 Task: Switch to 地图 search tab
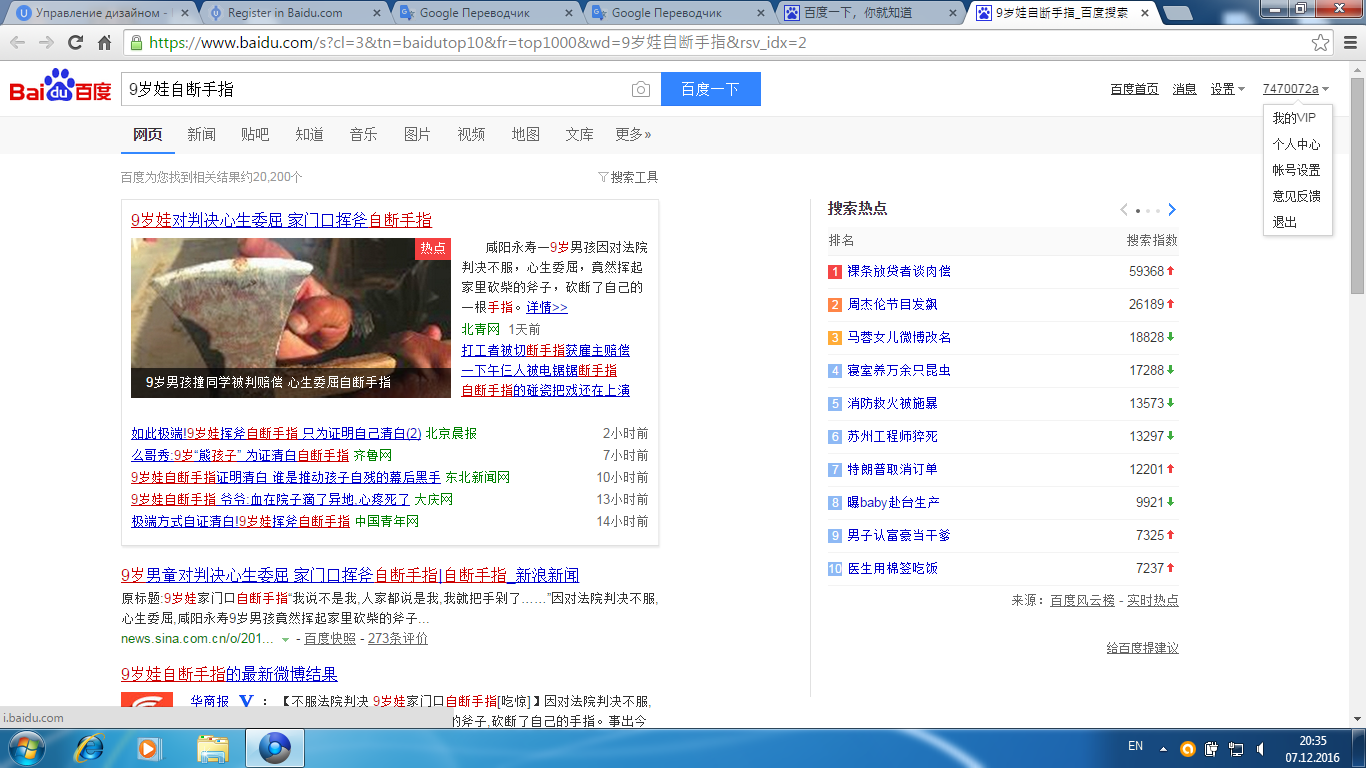coord(525,134)
